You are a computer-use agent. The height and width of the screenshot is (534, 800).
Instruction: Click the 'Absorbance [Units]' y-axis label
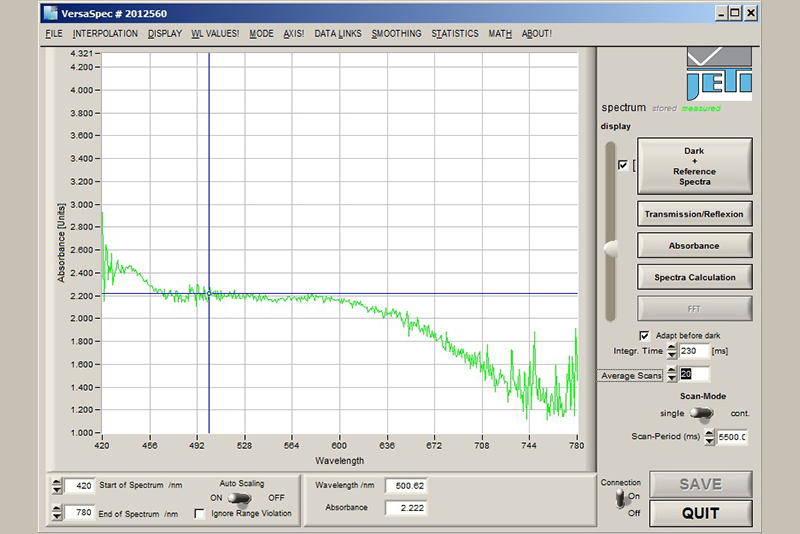pos(61,243)
